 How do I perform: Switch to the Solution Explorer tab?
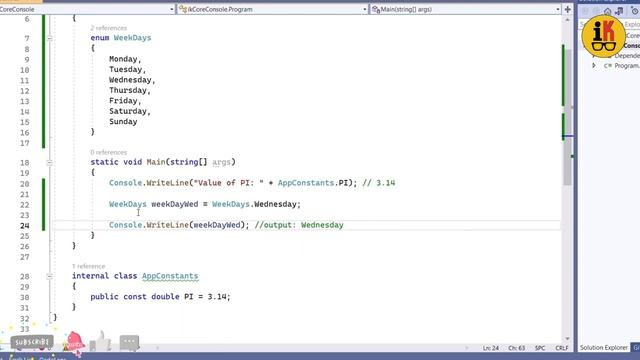pos(604,347)
